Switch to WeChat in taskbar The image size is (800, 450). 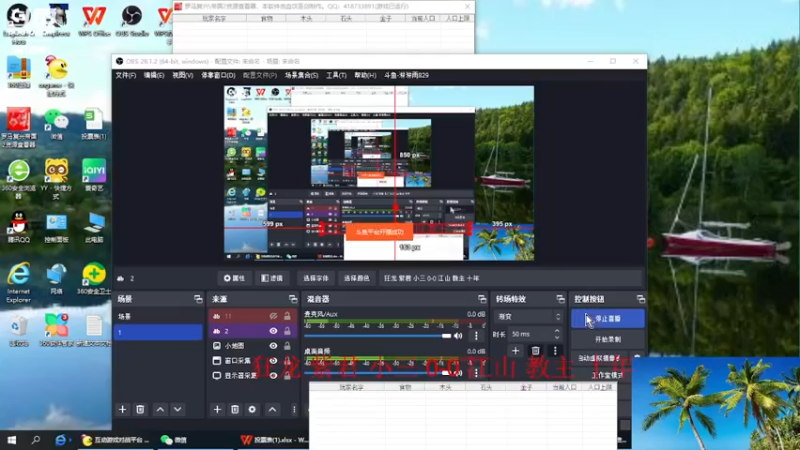click(174, 440)
